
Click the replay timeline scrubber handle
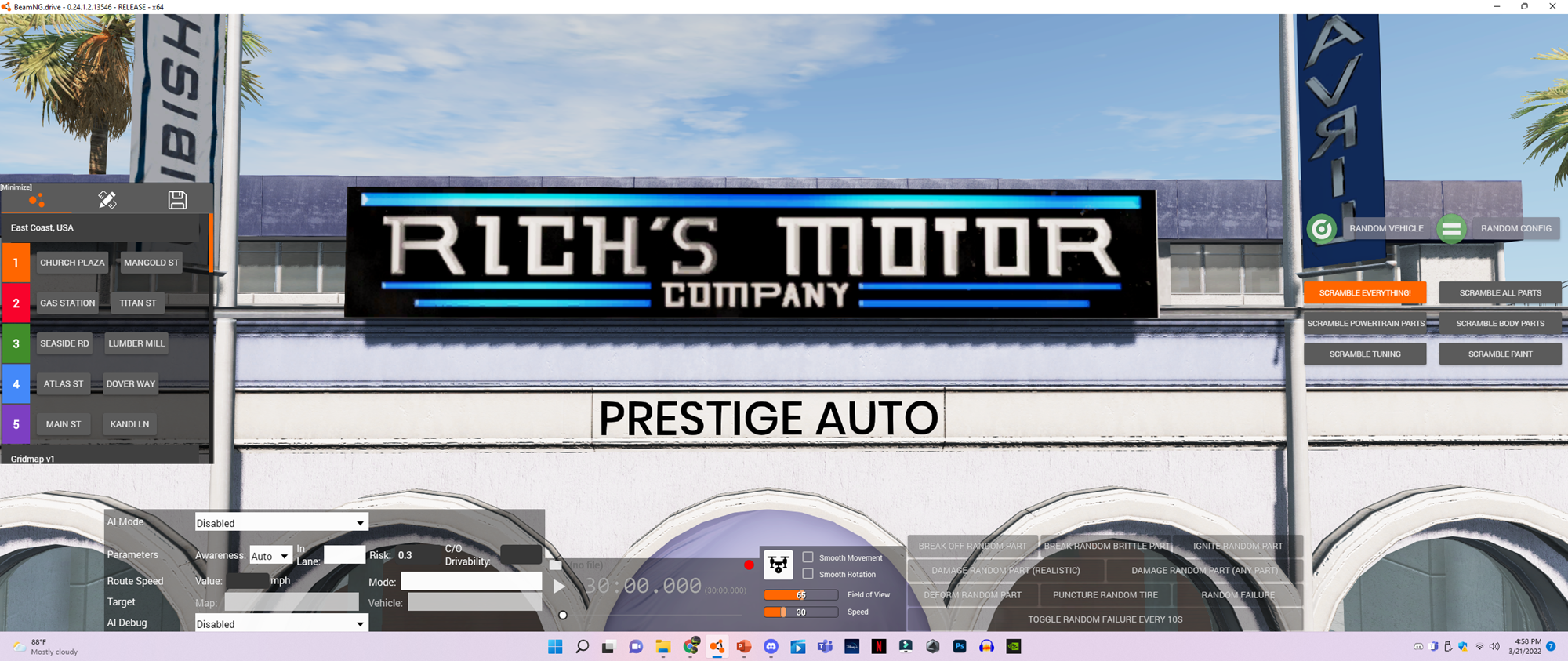tap(563, 615)
